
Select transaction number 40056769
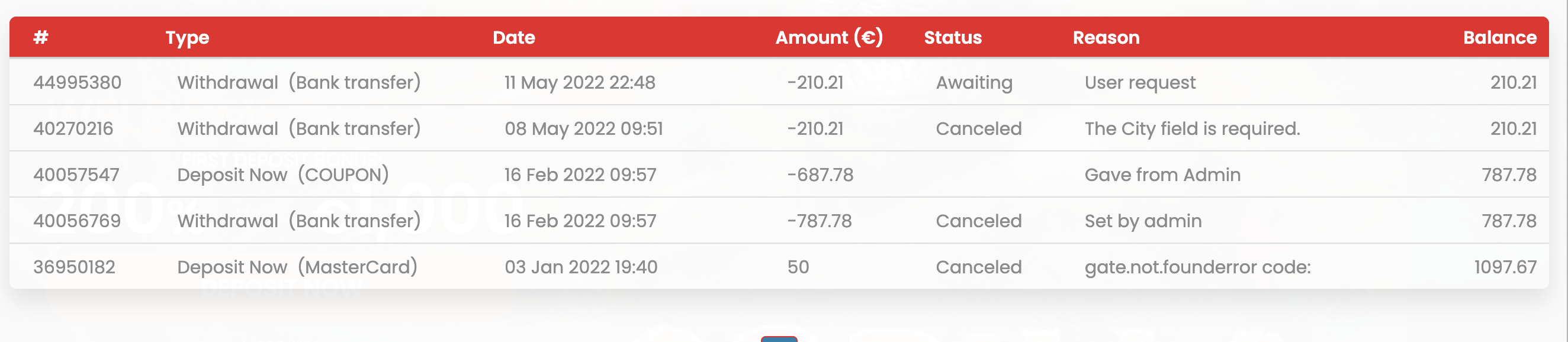tap(77, 221)
